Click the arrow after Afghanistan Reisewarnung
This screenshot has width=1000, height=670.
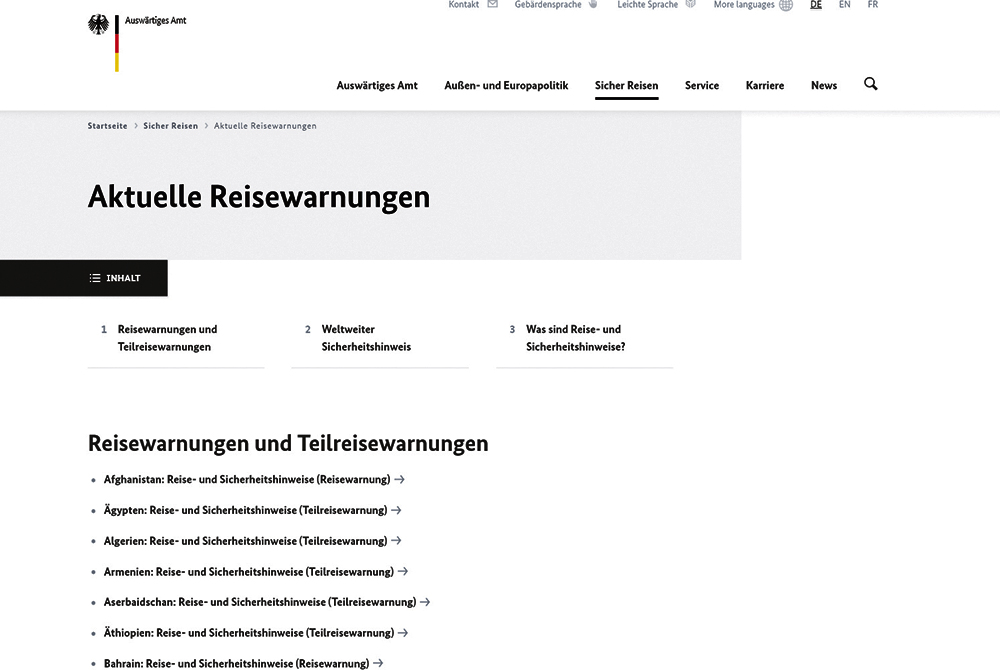tap(400, 479)
